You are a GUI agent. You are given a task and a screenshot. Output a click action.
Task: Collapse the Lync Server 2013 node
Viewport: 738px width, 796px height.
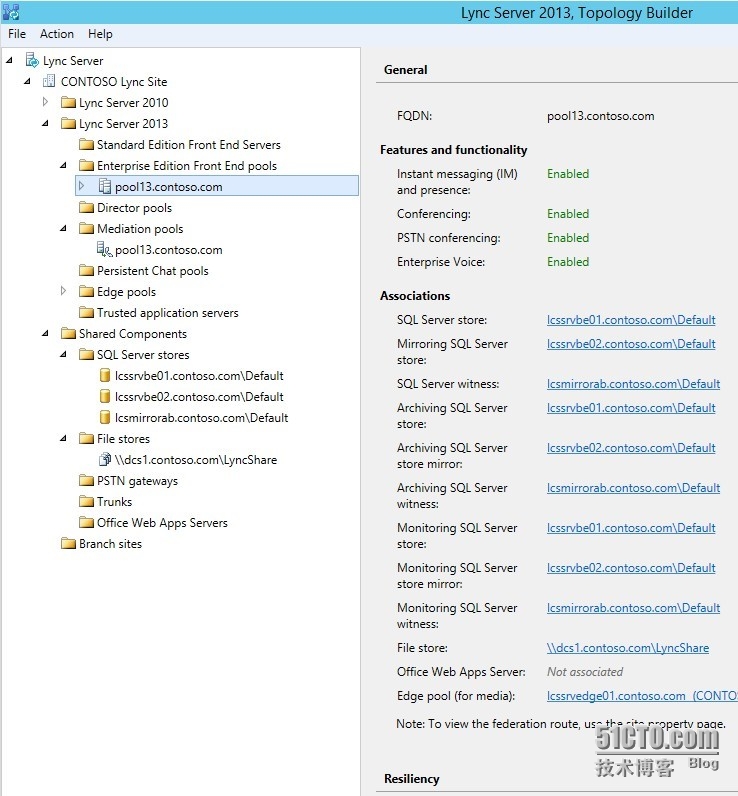coord(45,123)
